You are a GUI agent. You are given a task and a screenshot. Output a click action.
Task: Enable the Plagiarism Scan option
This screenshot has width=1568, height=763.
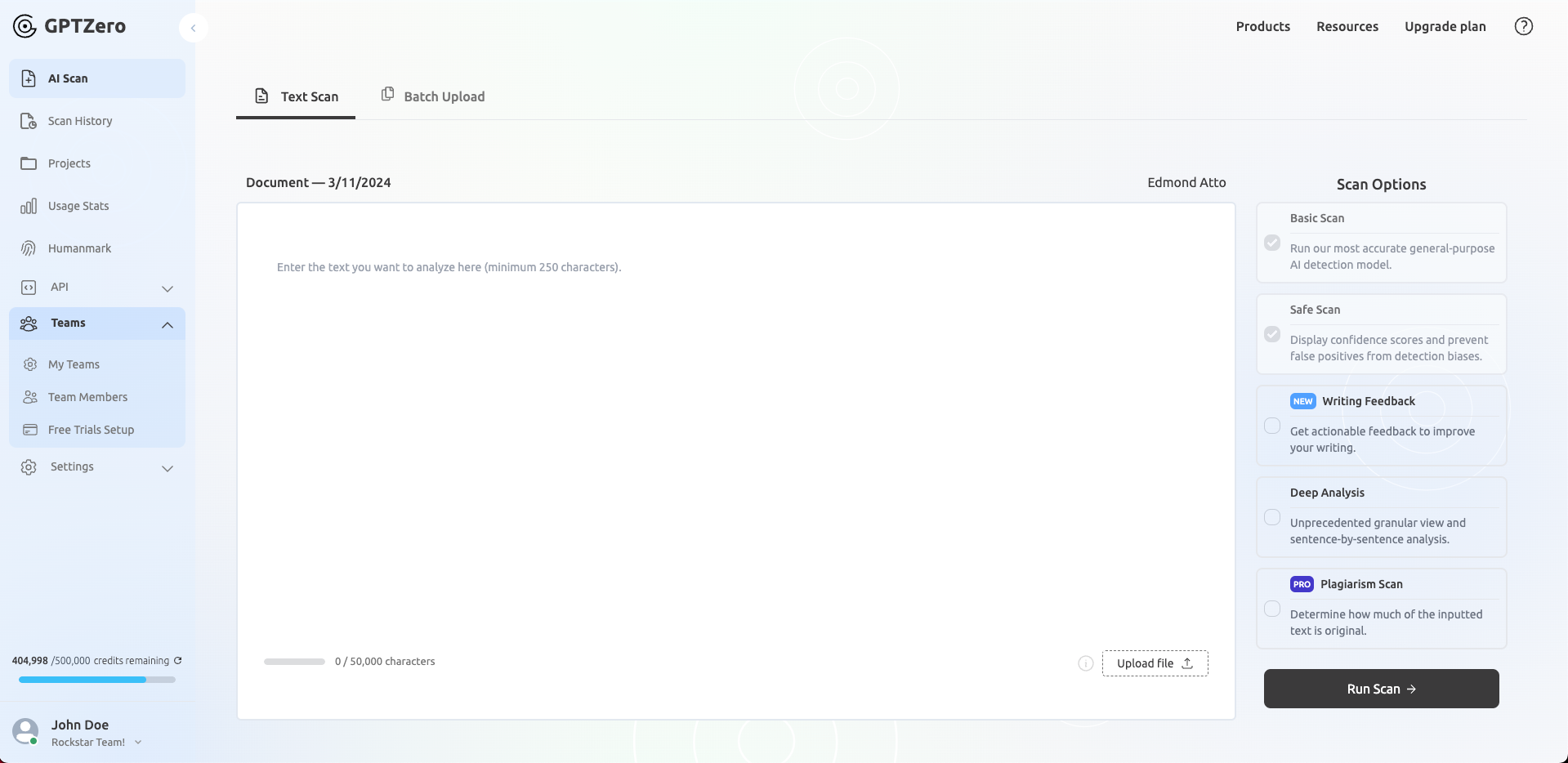(x=1271, y=609)
